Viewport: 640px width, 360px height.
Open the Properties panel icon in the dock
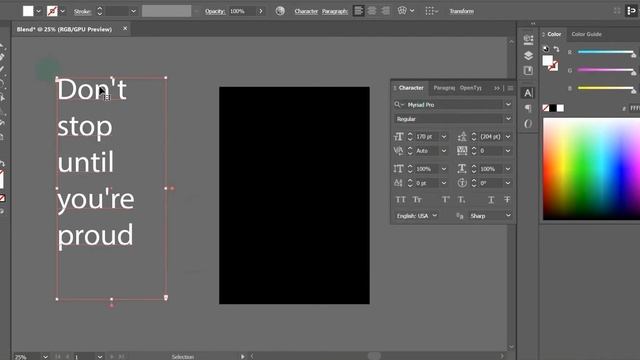tap(528, 39)
